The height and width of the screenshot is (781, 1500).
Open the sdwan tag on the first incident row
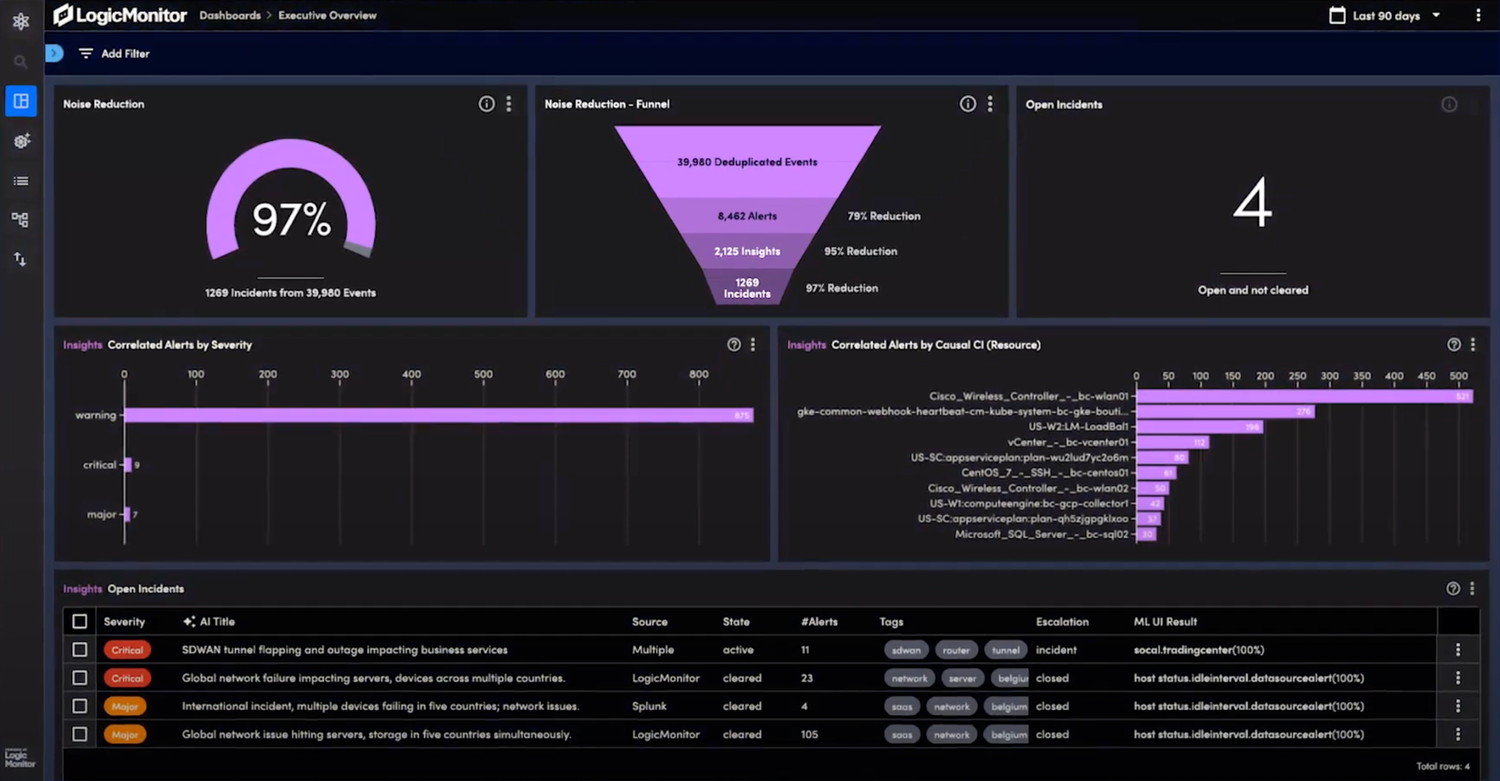(905, 649)
